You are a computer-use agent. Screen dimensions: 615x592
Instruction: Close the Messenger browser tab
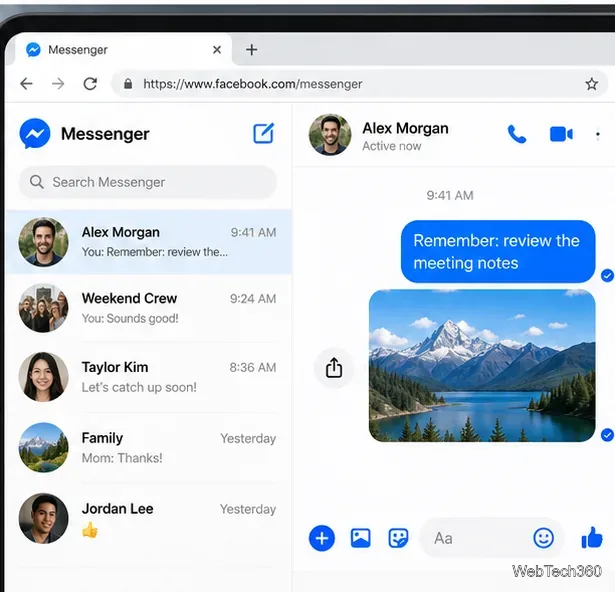coord(217,50)
